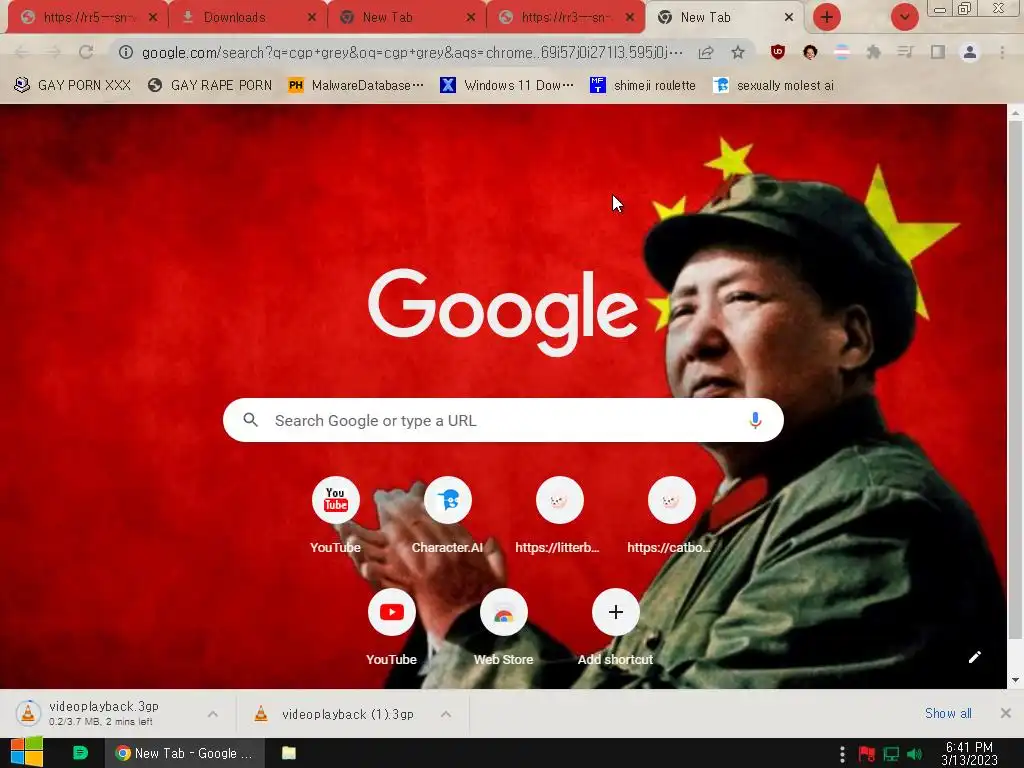Click the striped flag extension icon

click(842, 52)
